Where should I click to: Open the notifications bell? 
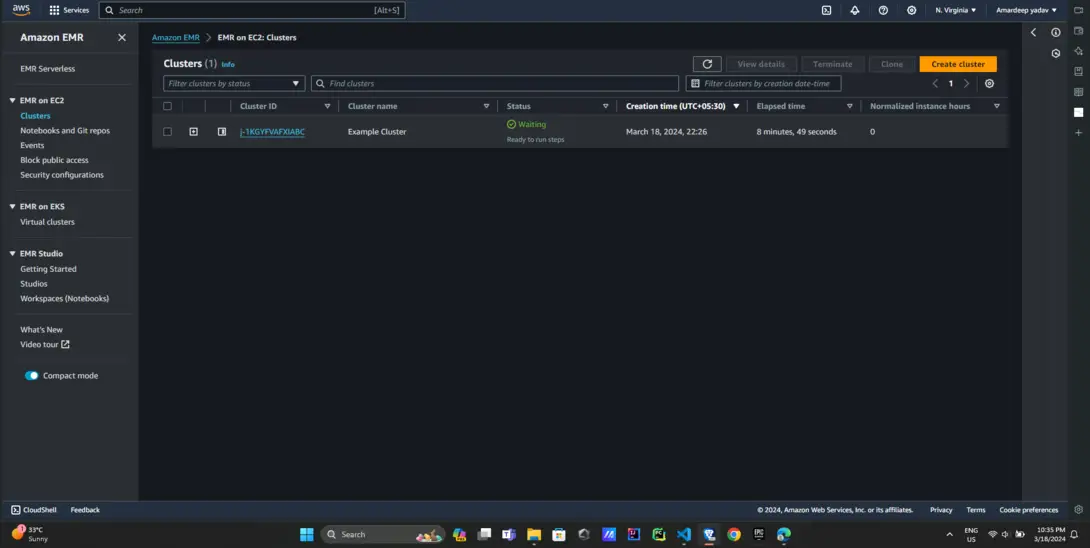(855, 10)
